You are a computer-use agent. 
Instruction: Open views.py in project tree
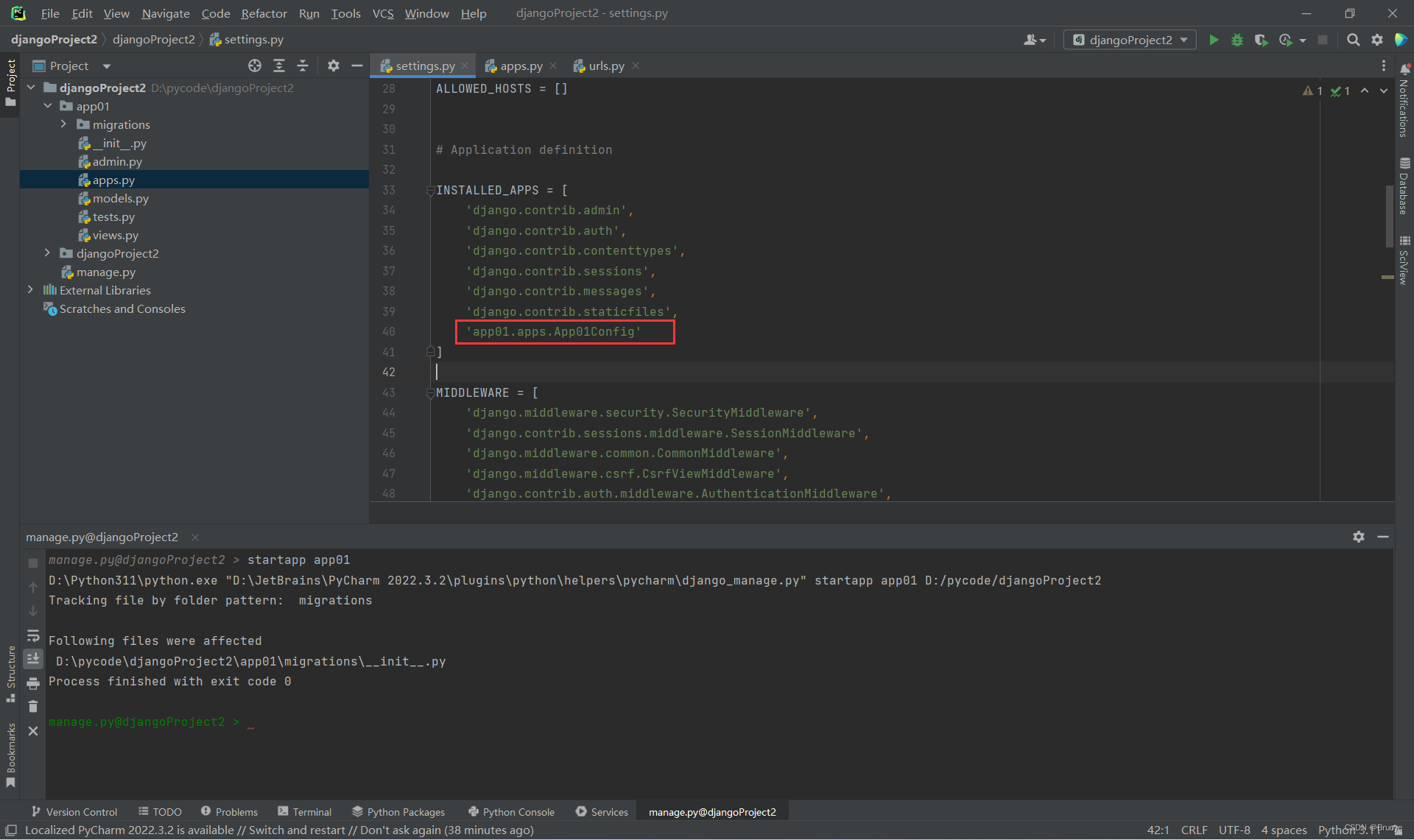tap(115, 235)
